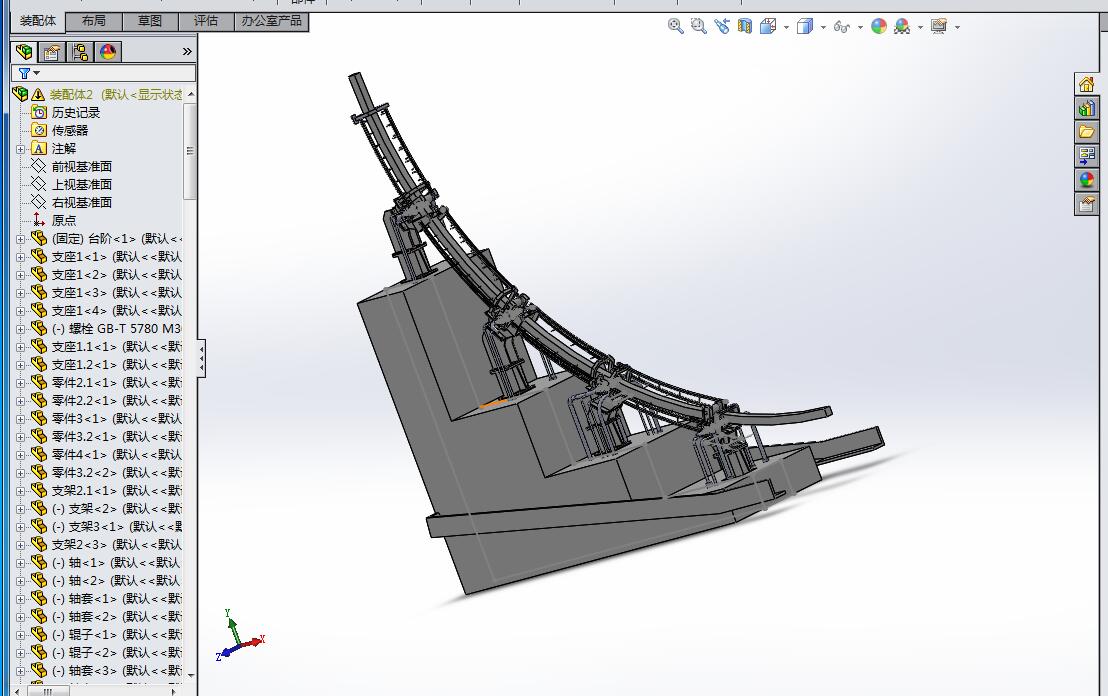The width and height of the screenshot is (1108, 696).
Task: Open the Hide/Show Items dropdown arrow
Action: [860, 28]
